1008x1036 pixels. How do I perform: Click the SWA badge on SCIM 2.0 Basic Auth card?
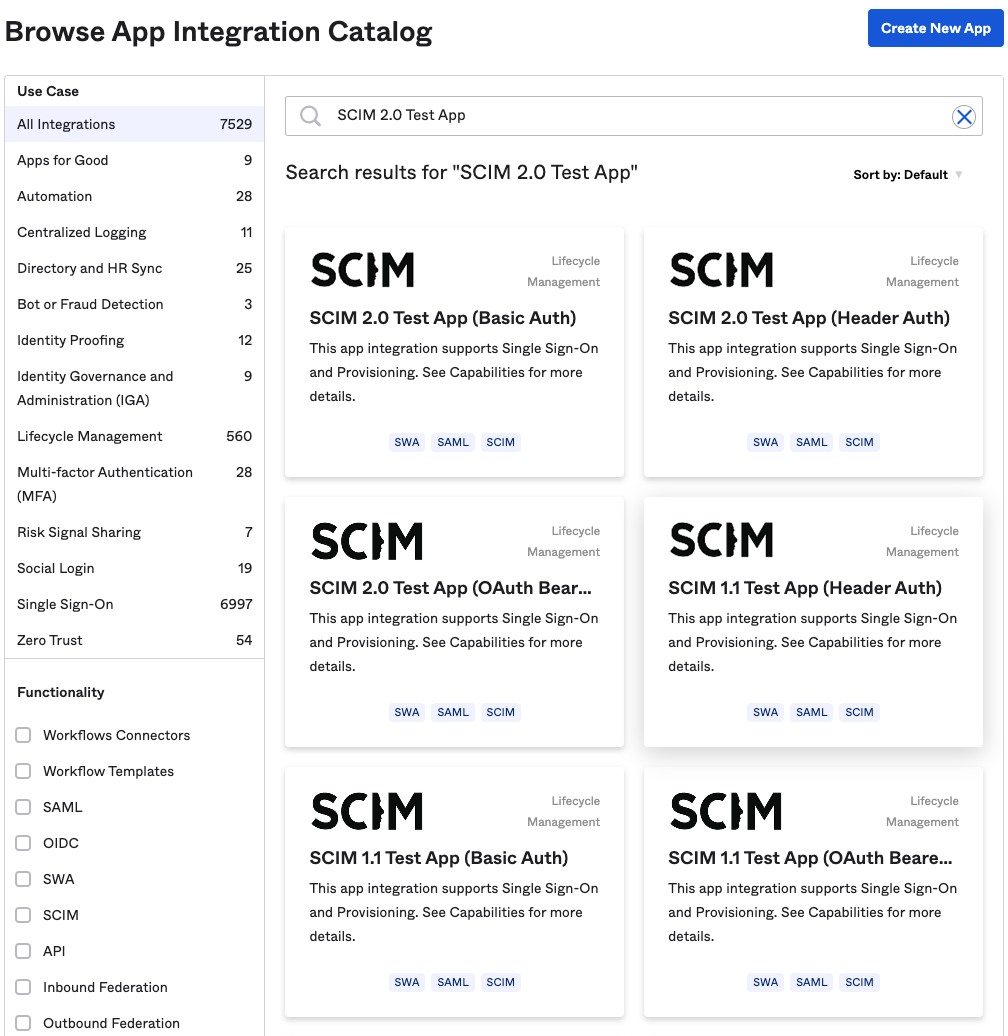click(x=406, y=442)
